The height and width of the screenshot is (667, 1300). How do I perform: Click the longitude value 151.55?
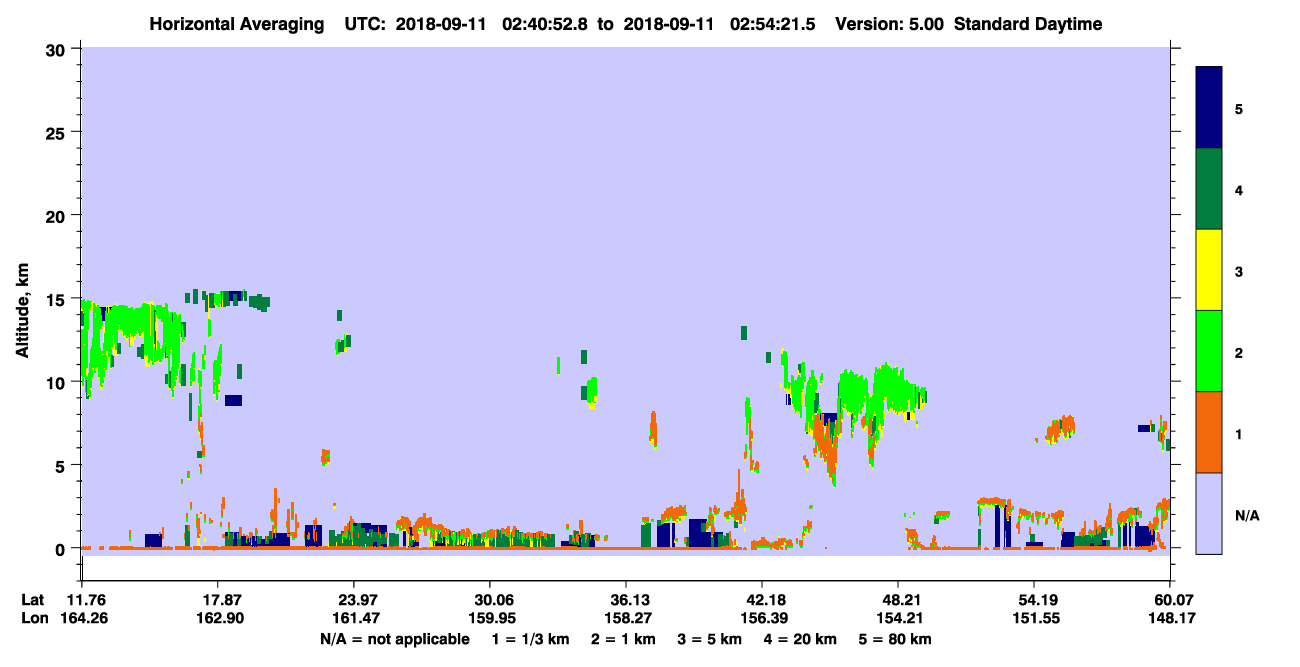[x=1034, y=619]
